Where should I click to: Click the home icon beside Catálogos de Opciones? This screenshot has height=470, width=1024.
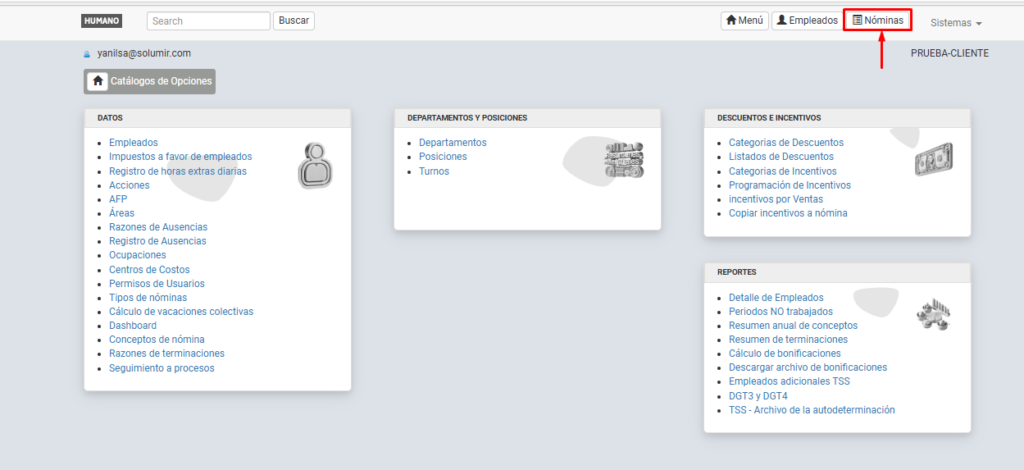pos(97,81)
